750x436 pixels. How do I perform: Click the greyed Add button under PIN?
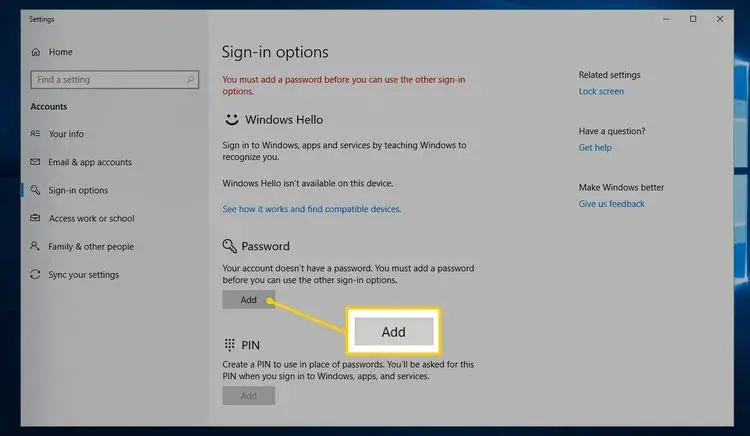click(x=248, y=396)
